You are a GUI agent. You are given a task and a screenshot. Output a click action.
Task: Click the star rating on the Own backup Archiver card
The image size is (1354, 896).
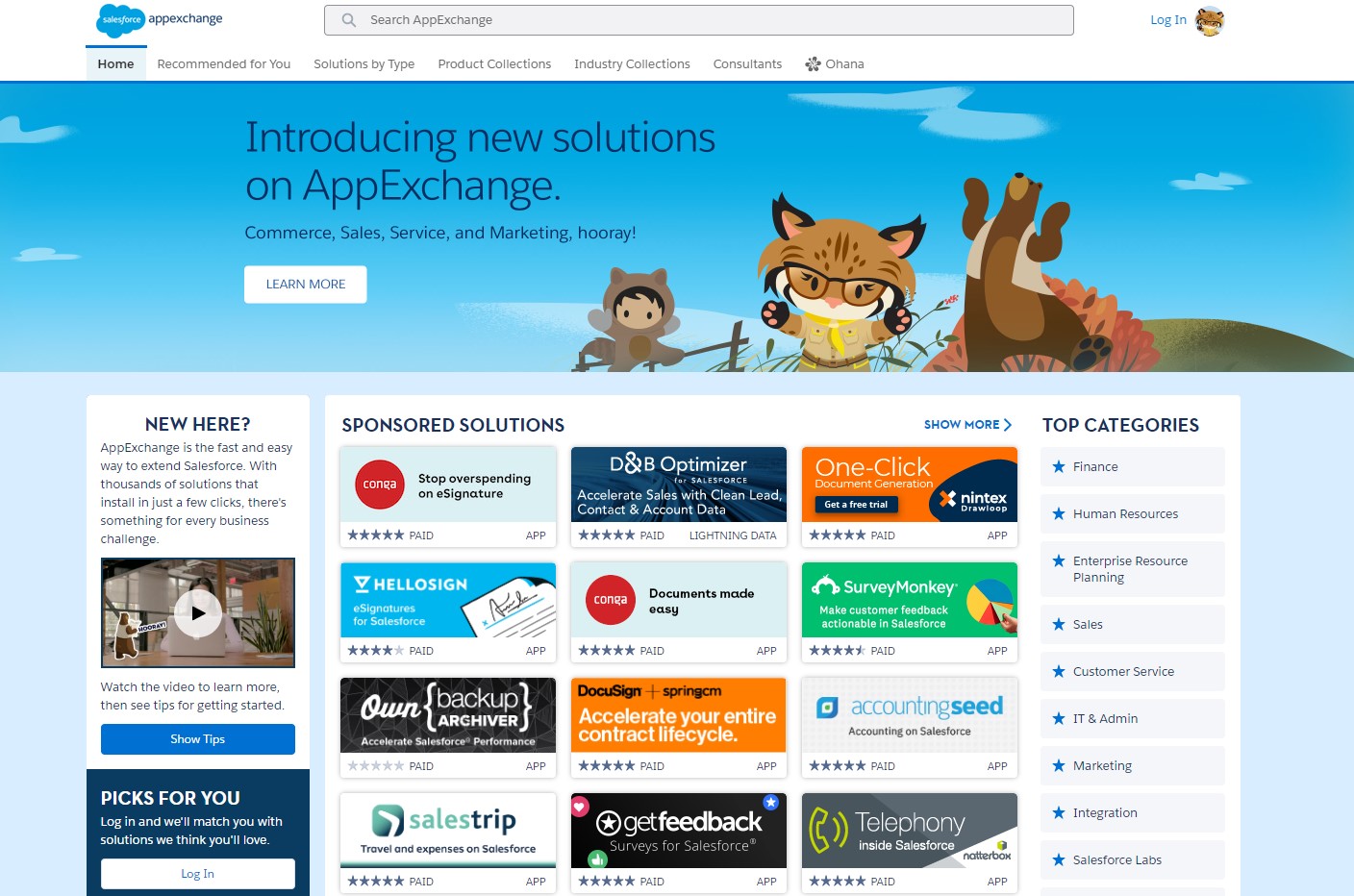(376, 766)
